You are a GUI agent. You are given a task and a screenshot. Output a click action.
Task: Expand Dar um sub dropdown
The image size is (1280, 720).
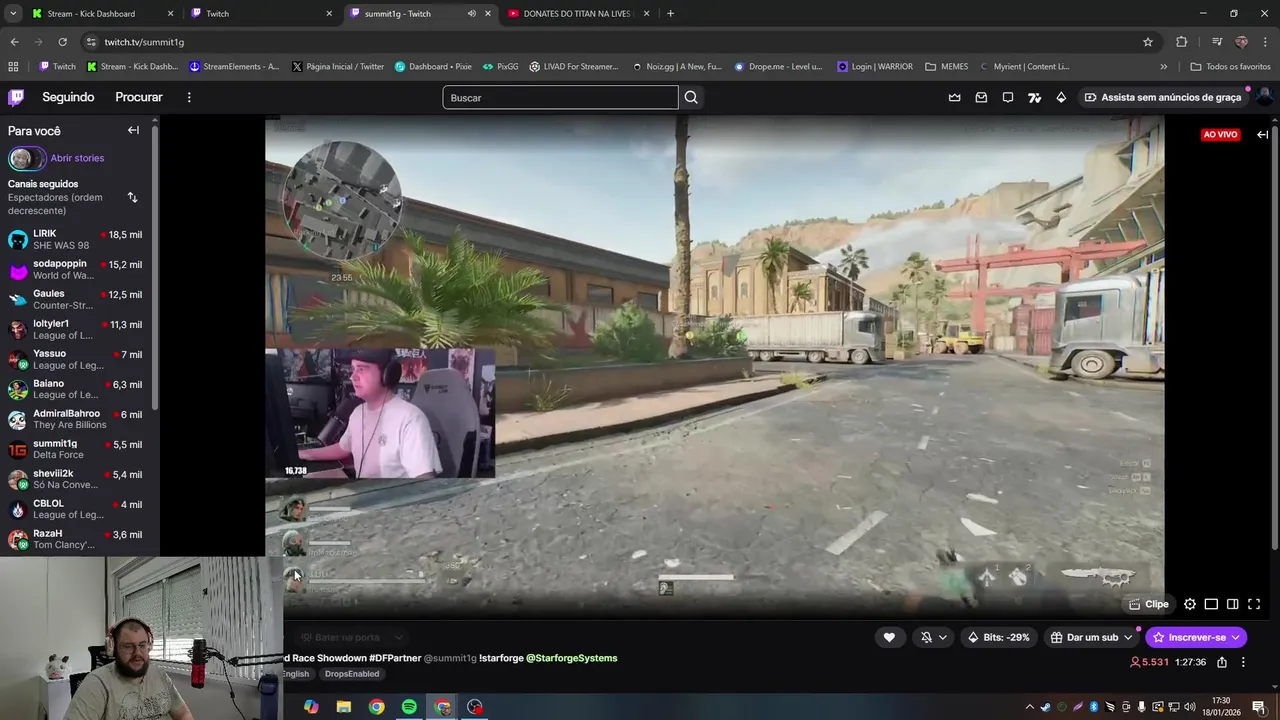1091,637
